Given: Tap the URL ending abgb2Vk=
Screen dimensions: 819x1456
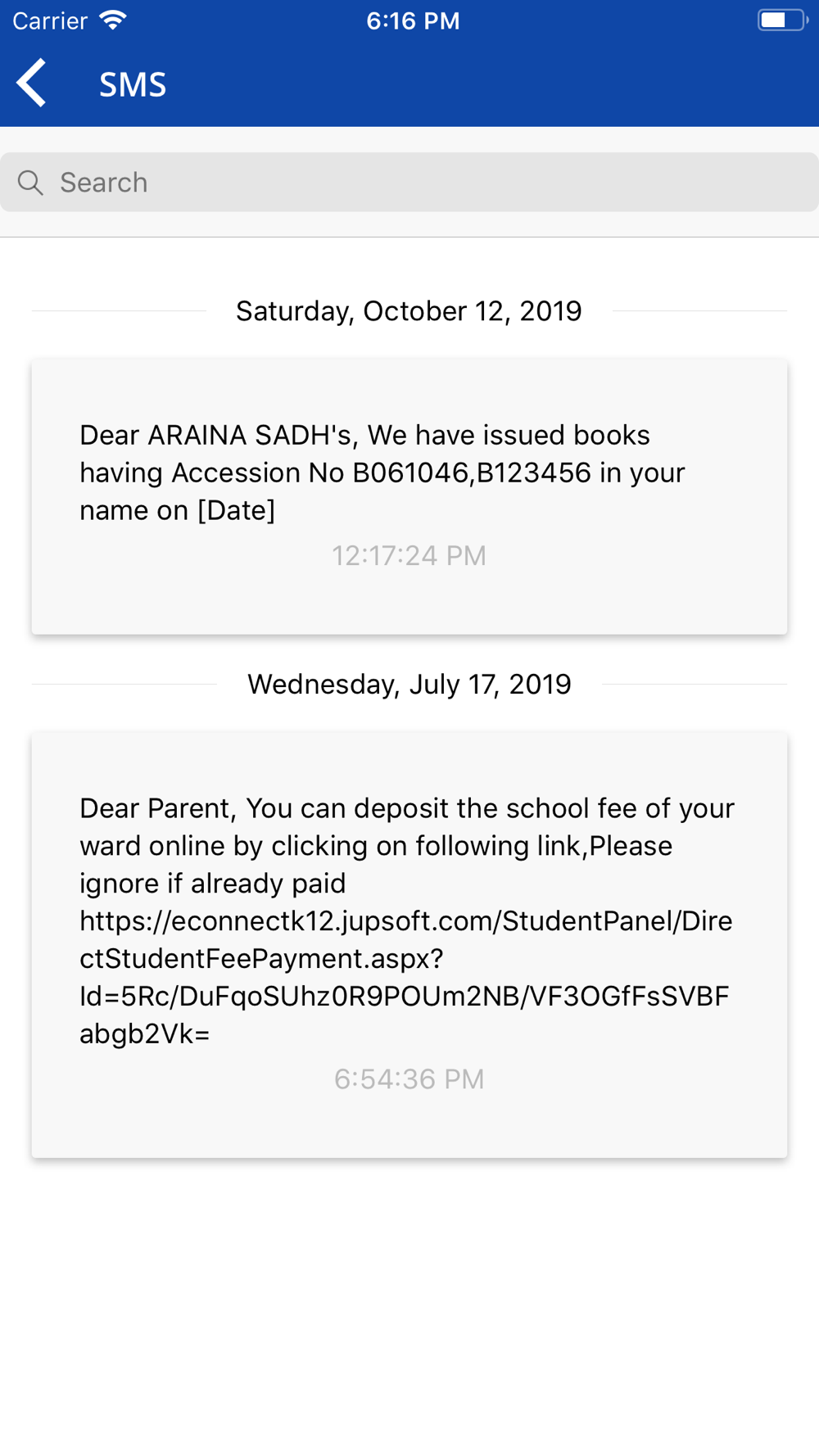Looking at the screenshot, I should [145, 1033].
